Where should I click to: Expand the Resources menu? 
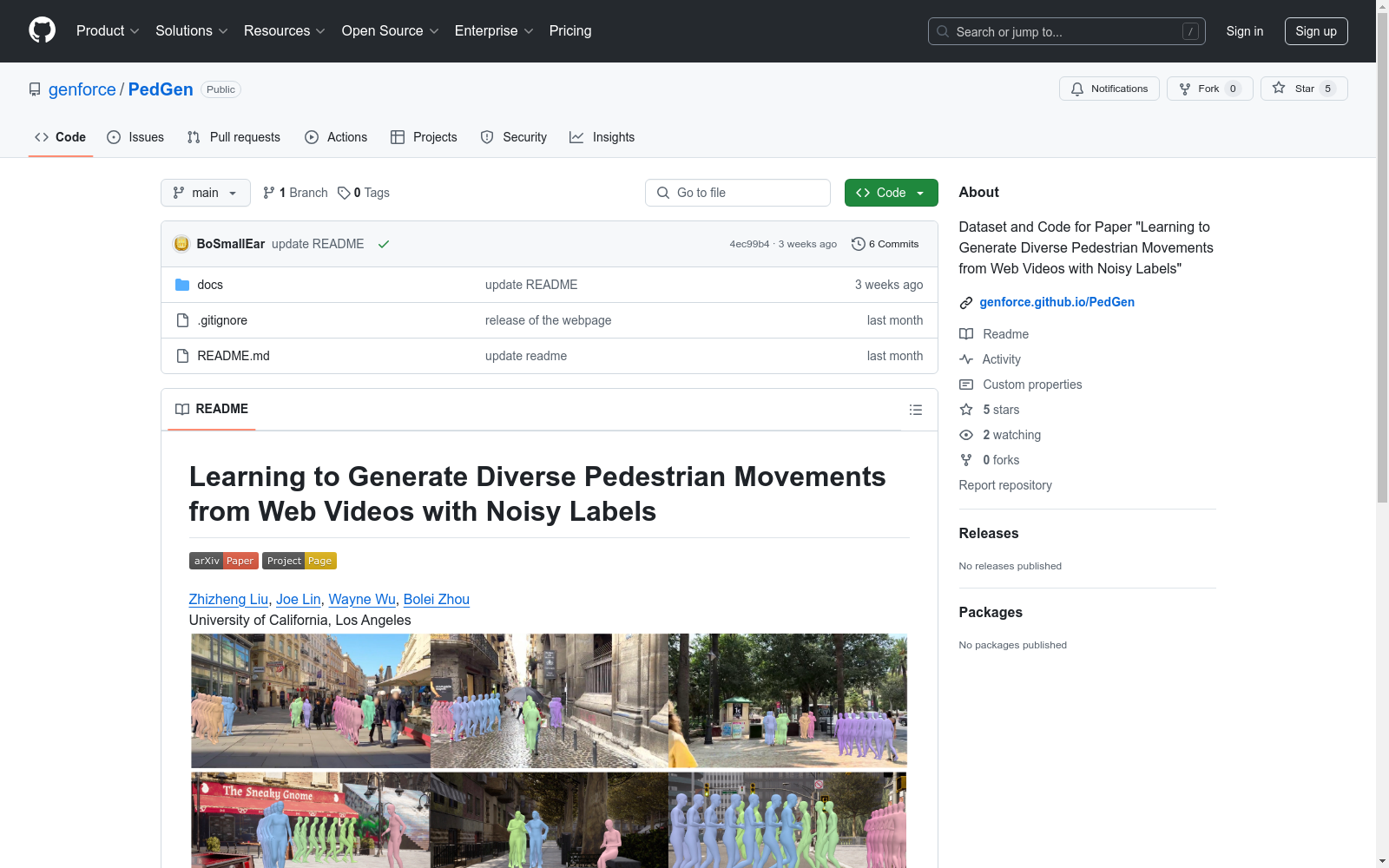point(285,31)
